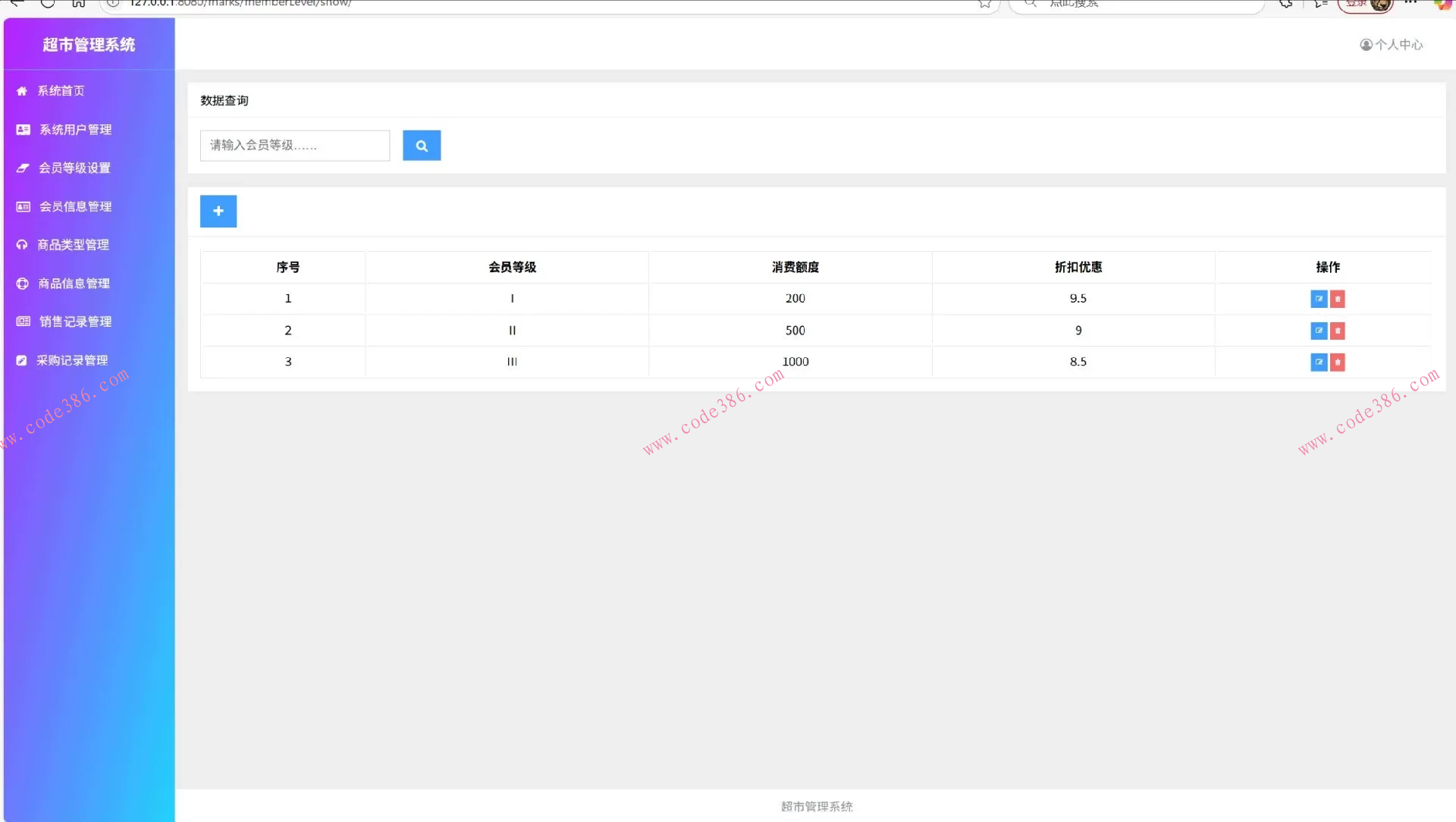This screenshot has height=822, width=1456.
Task: Delete the level II member row
Action: pyautogui.click(x=1338, y=331)
